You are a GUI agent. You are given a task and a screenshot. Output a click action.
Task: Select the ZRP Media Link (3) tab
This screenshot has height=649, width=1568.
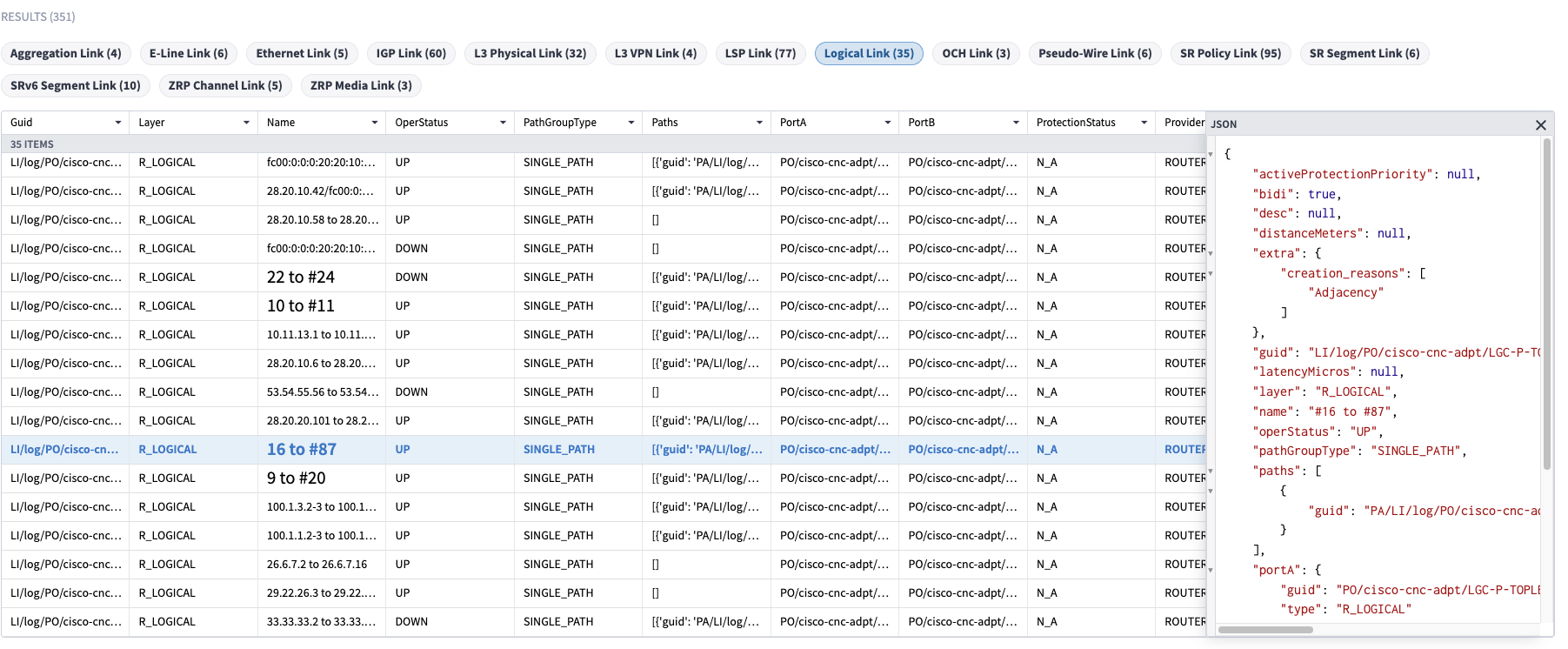361,85
